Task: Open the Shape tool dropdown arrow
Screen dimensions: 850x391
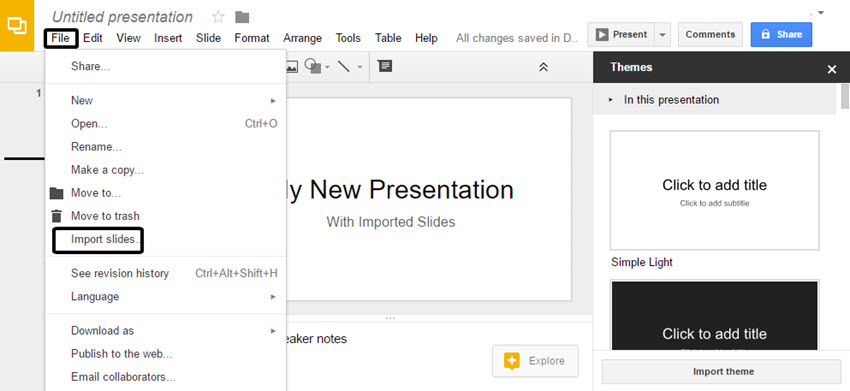Action: pos(327,67)
